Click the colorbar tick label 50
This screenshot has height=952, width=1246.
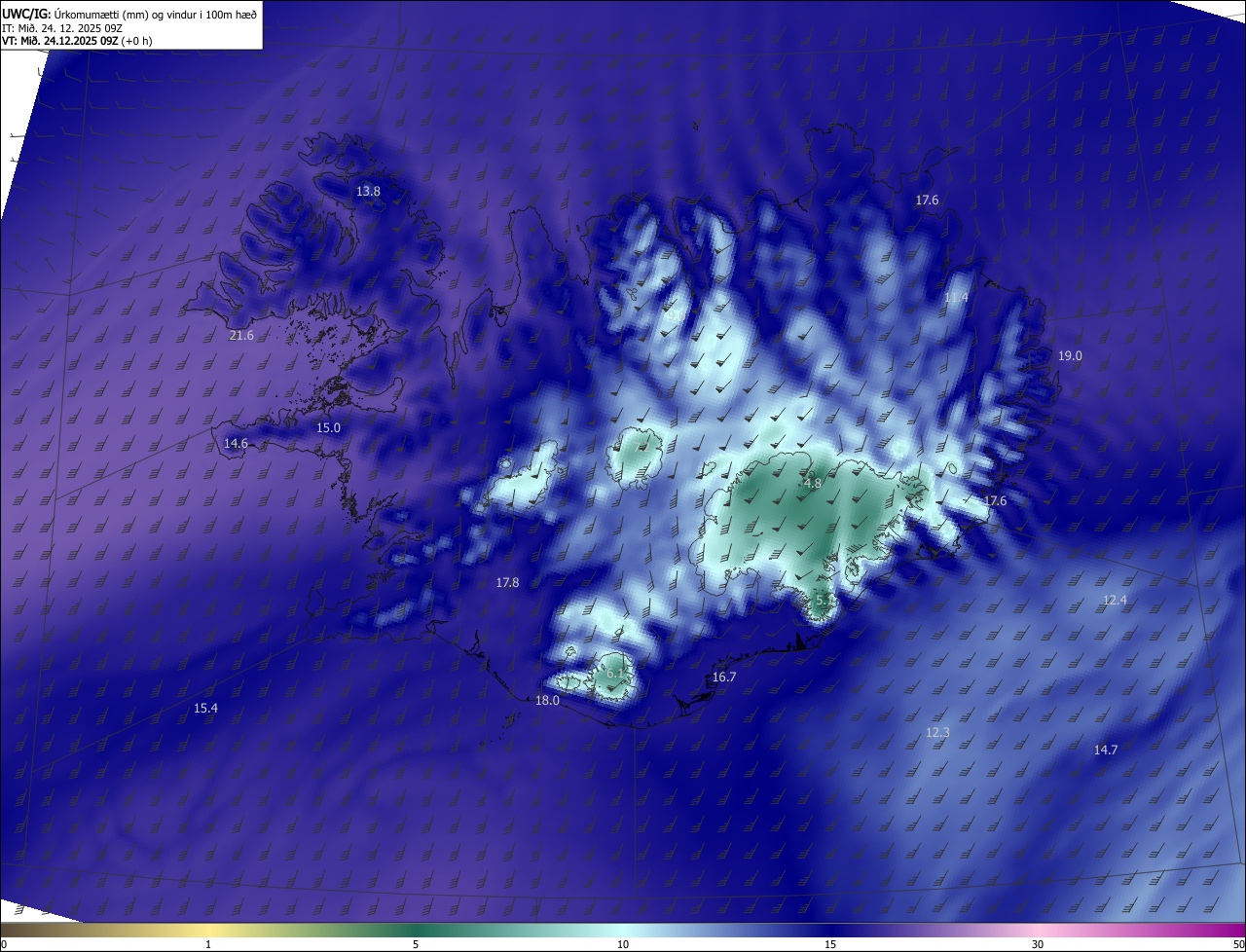1238,944
